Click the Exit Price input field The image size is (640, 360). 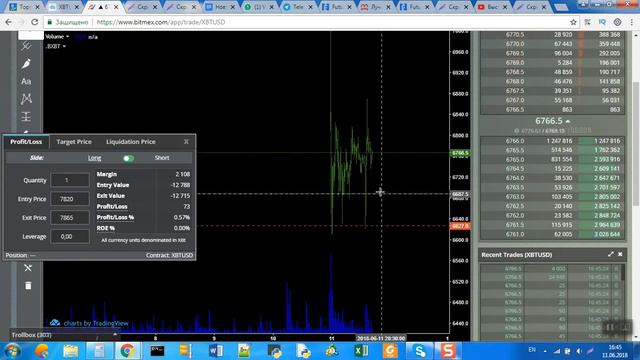(x=69, y=218)
